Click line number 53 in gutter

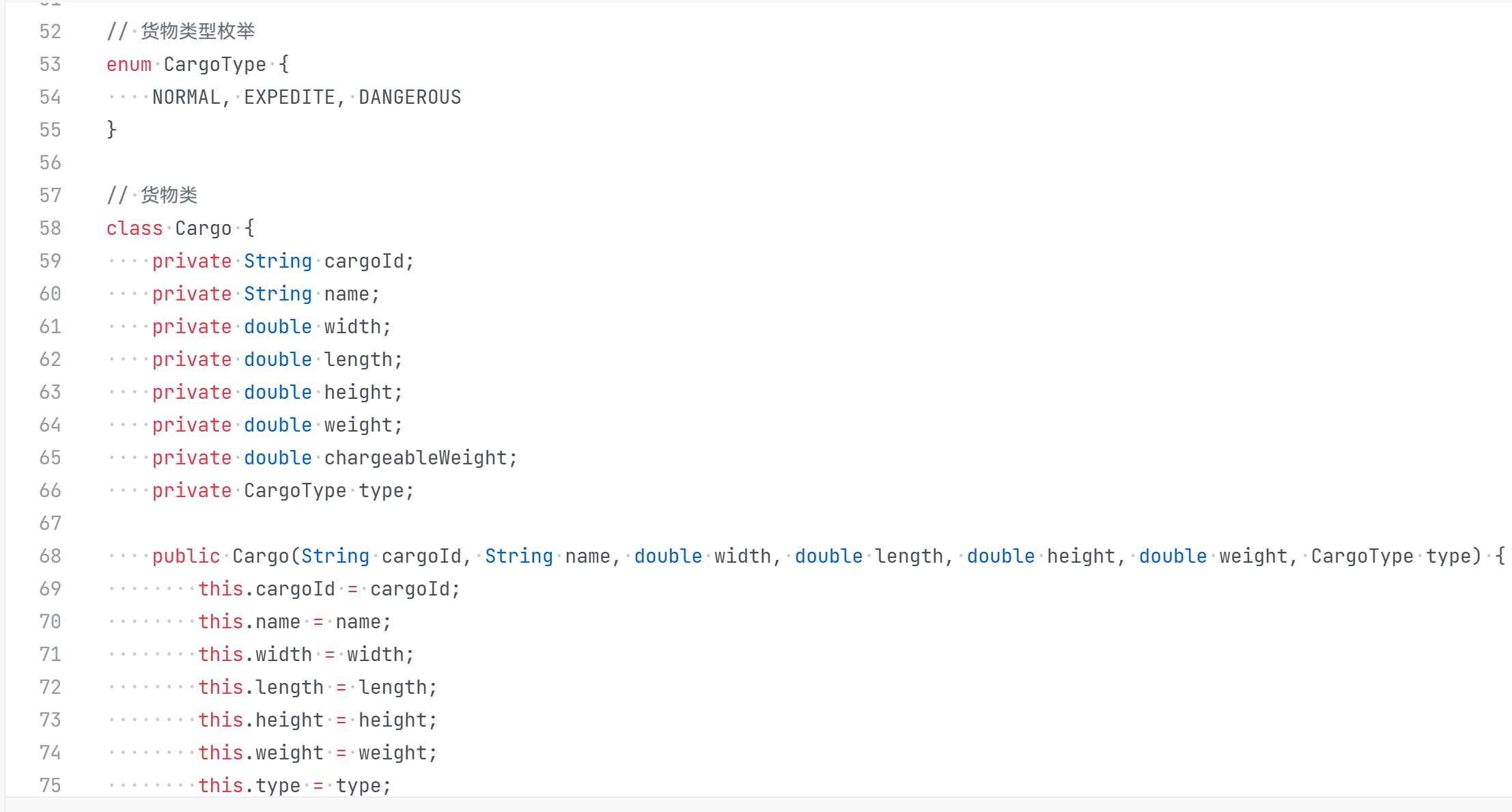pos(50,64)
